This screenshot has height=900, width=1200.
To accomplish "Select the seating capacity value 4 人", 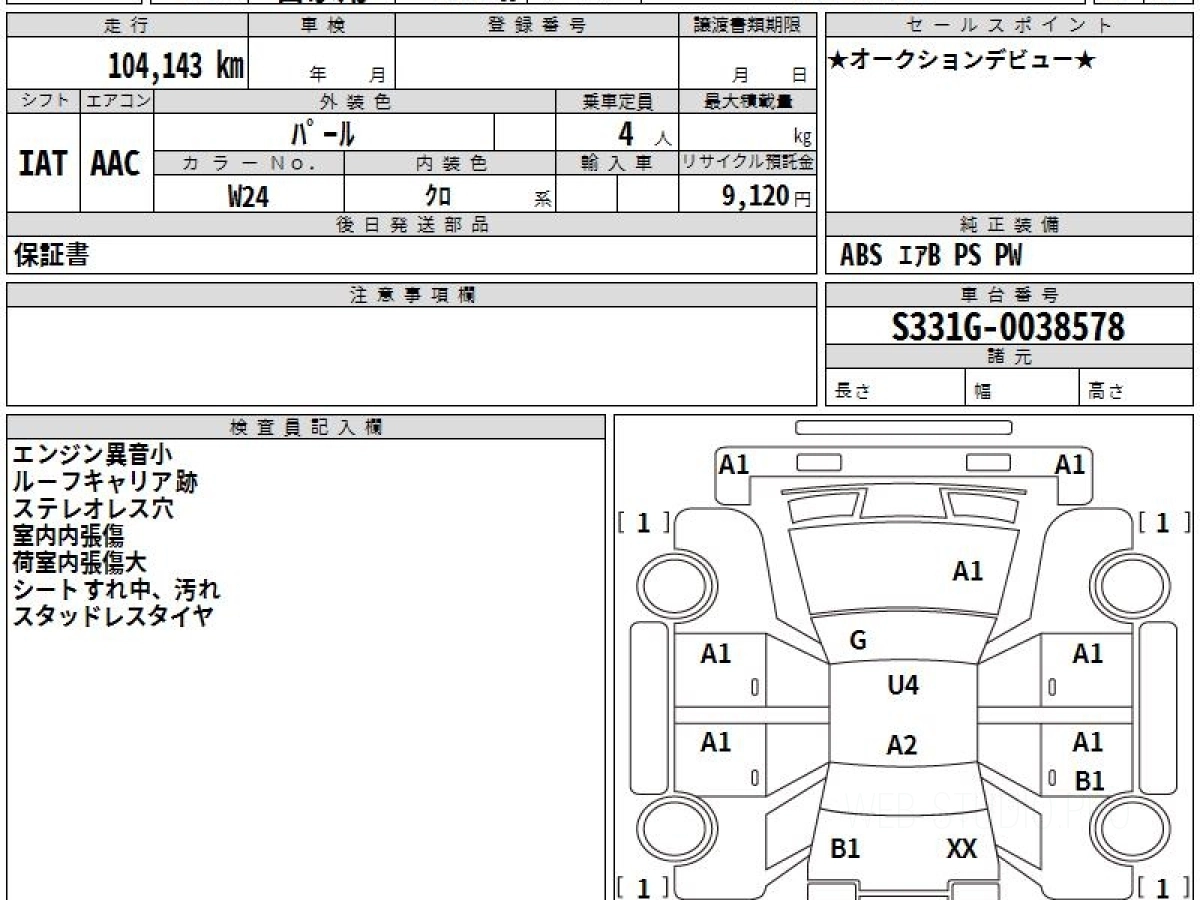I will (x=644, y=134).
